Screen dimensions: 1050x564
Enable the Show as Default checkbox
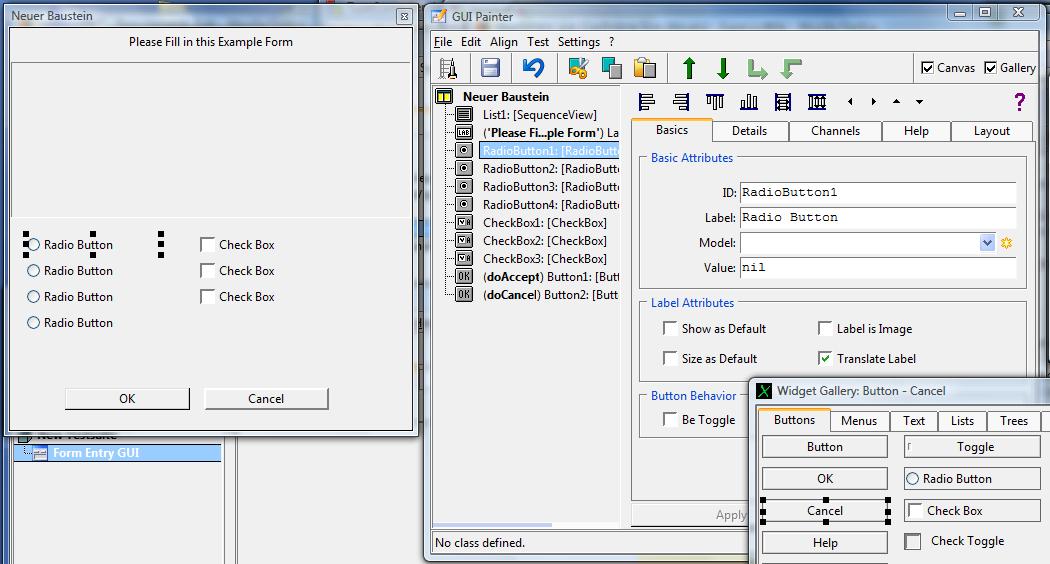[670, 328]
